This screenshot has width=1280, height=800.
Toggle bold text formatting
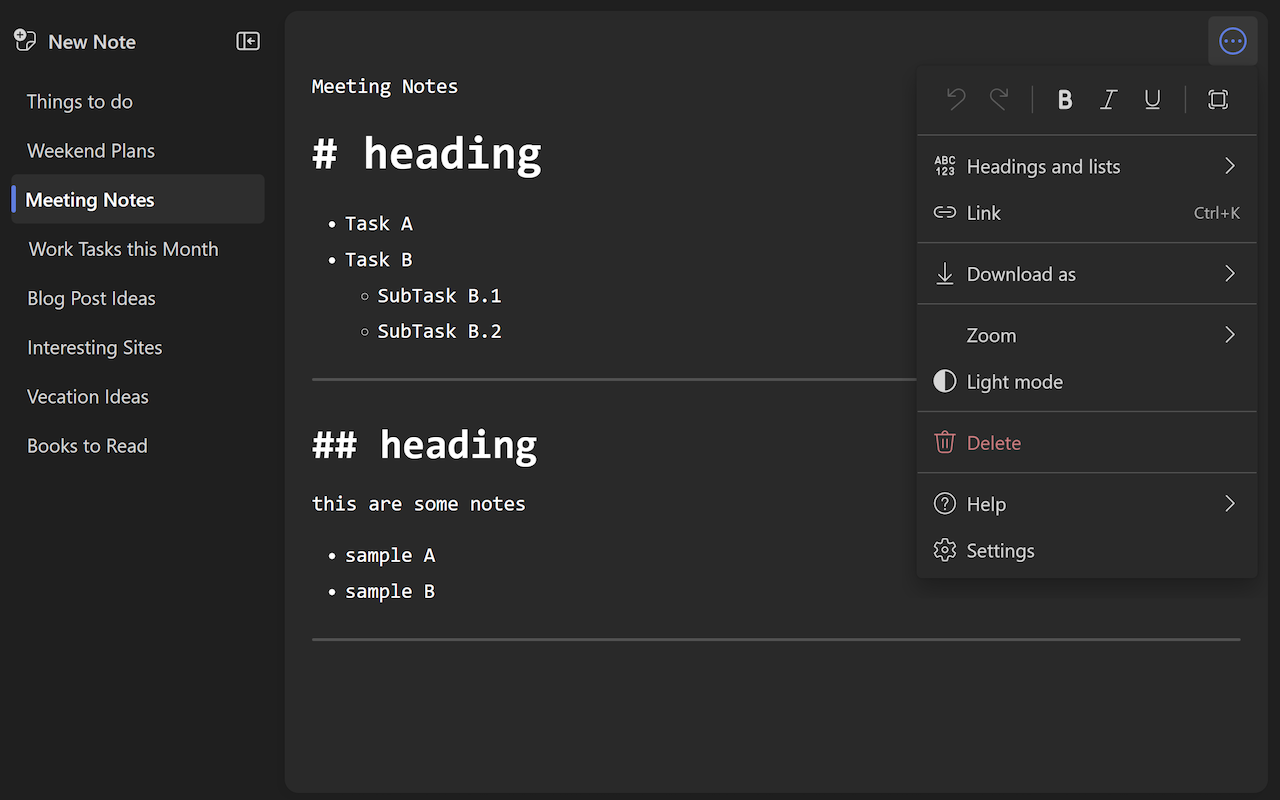click(1065, 99)
